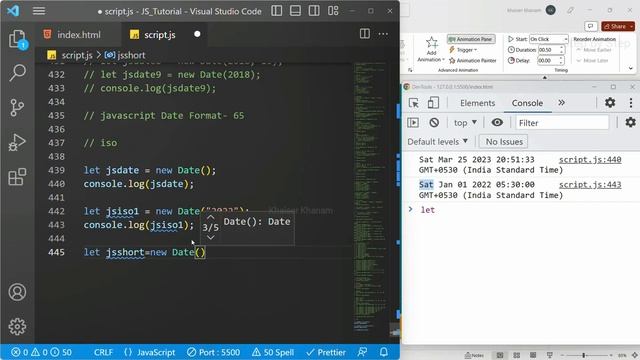The image size is (640, 360).
Task: Click the unsaved dot on script.js tab
Action: coord(197,34)
